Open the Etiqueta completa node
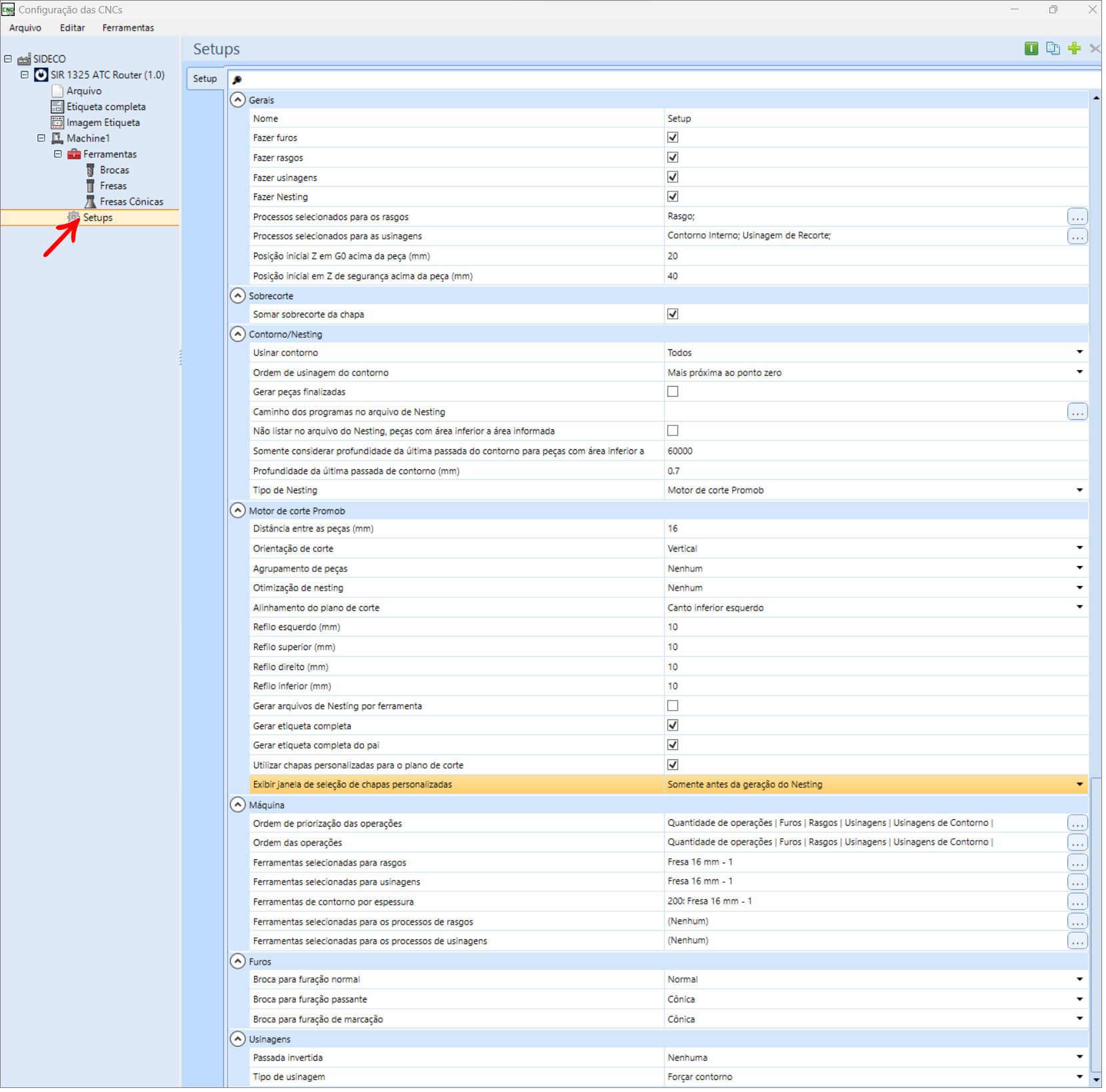This screenshot has width=1106, height=1092. click(106, 107)
